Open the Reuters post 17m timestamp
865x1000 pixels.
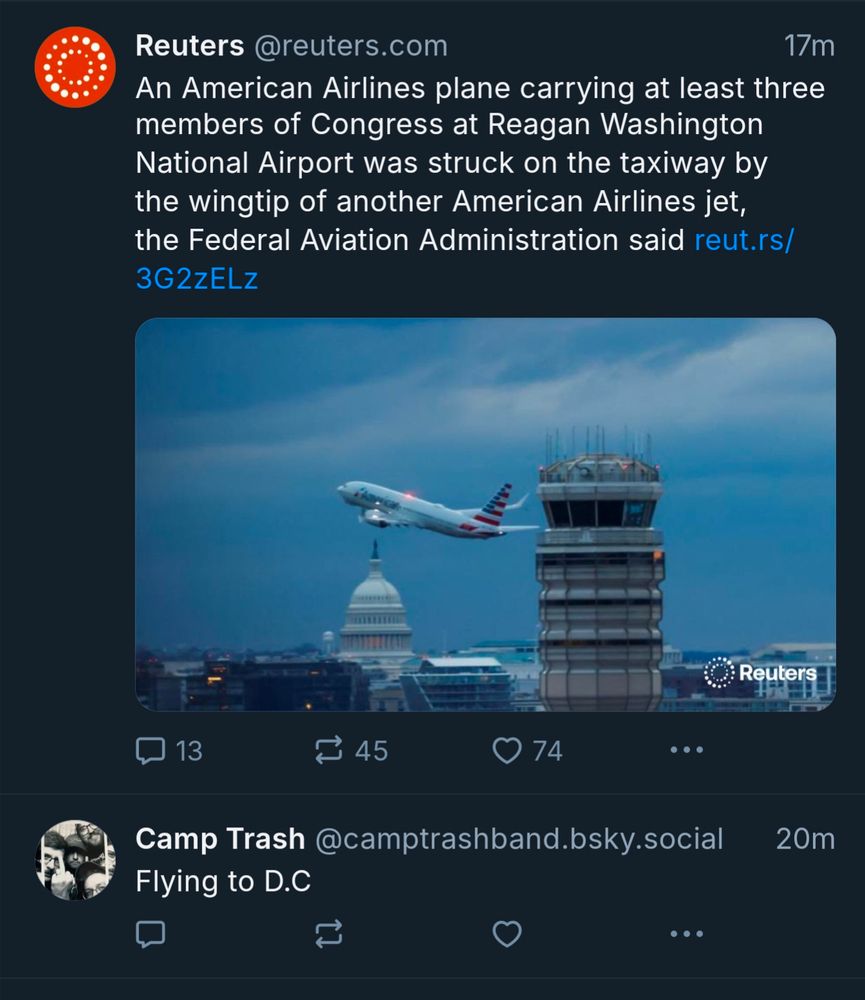click(809, 46)
